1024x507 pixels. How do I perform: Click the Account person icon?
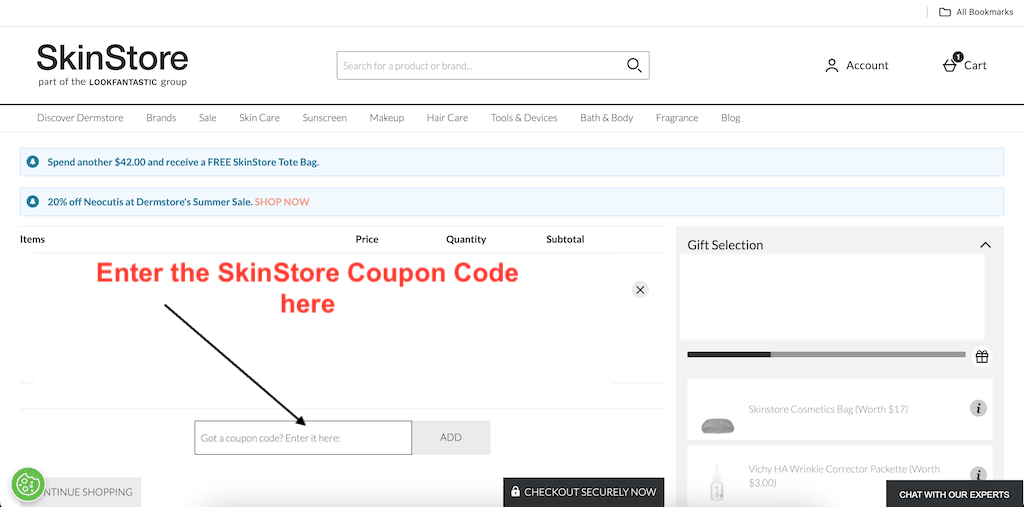[x=832, y=65]
